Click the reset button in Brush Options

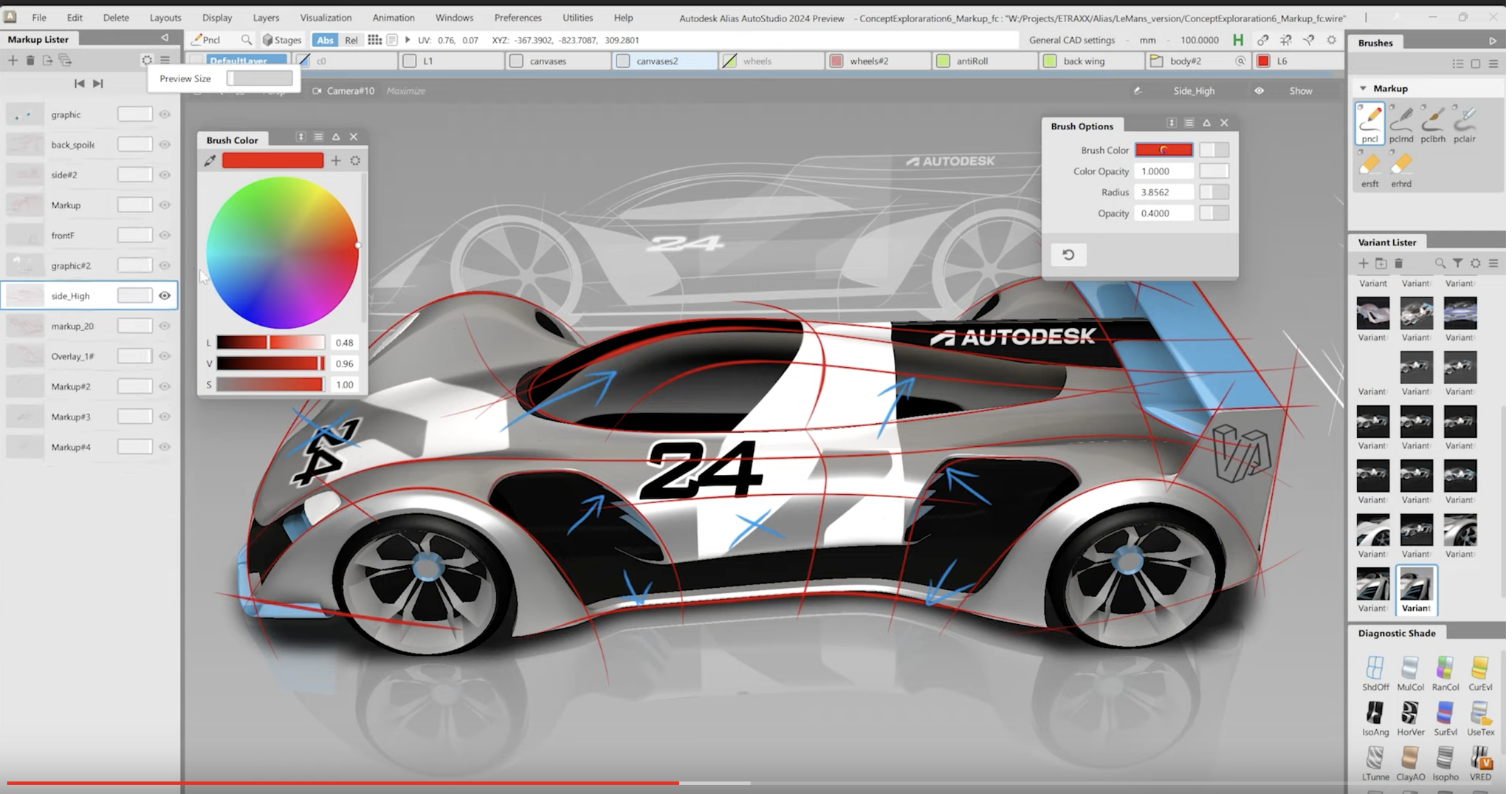pos(1070,254)
